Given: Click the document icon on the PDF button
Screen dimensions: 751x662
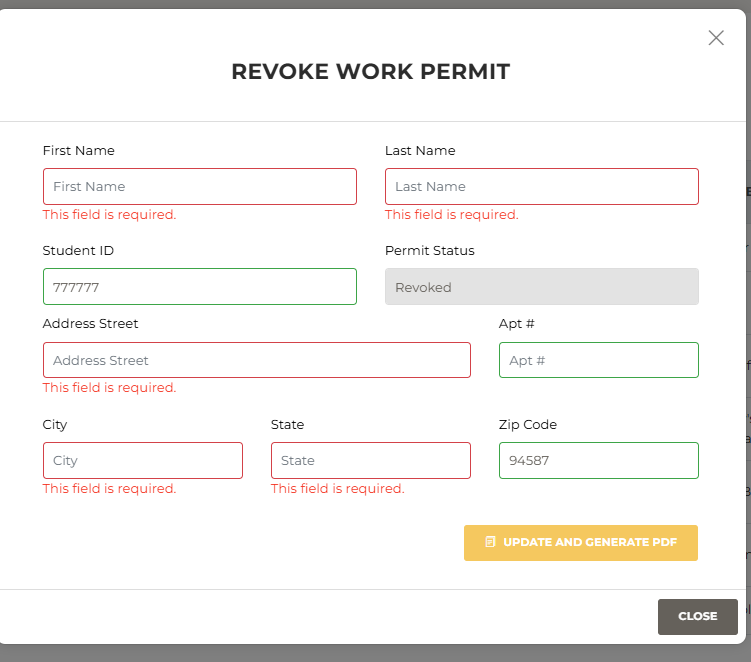Looking at the screenshot, I should coord(490,542).
